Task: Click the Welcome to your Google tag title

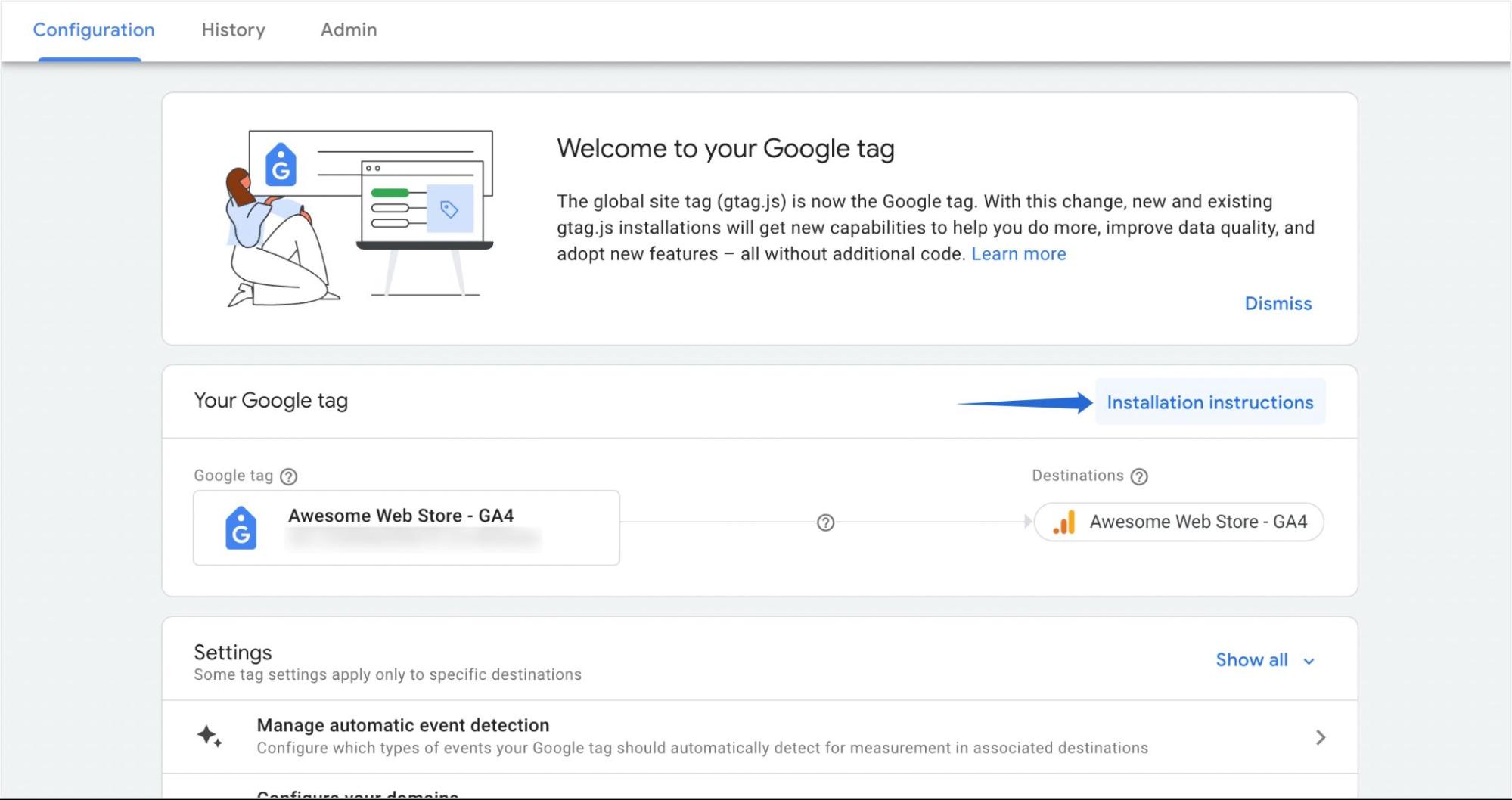Action: coord(725,149)
